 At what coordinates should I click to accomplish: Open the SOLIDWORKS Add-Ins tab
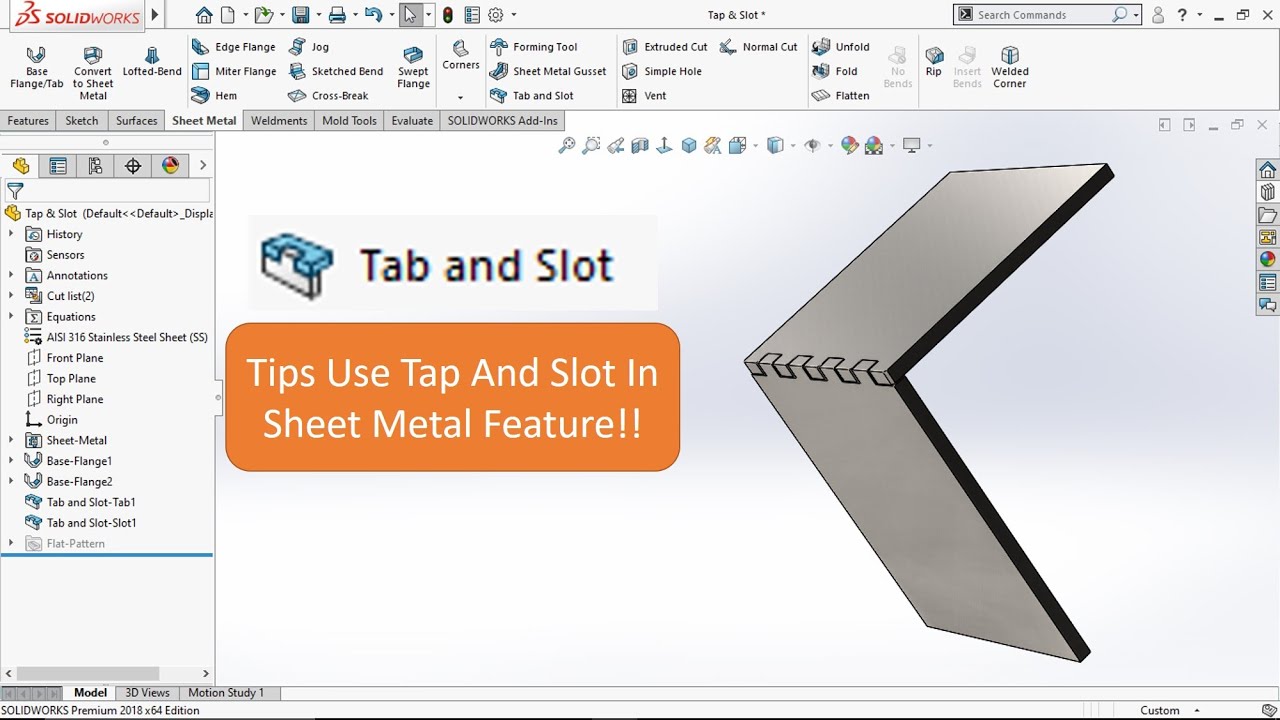[x=503, y=121]
